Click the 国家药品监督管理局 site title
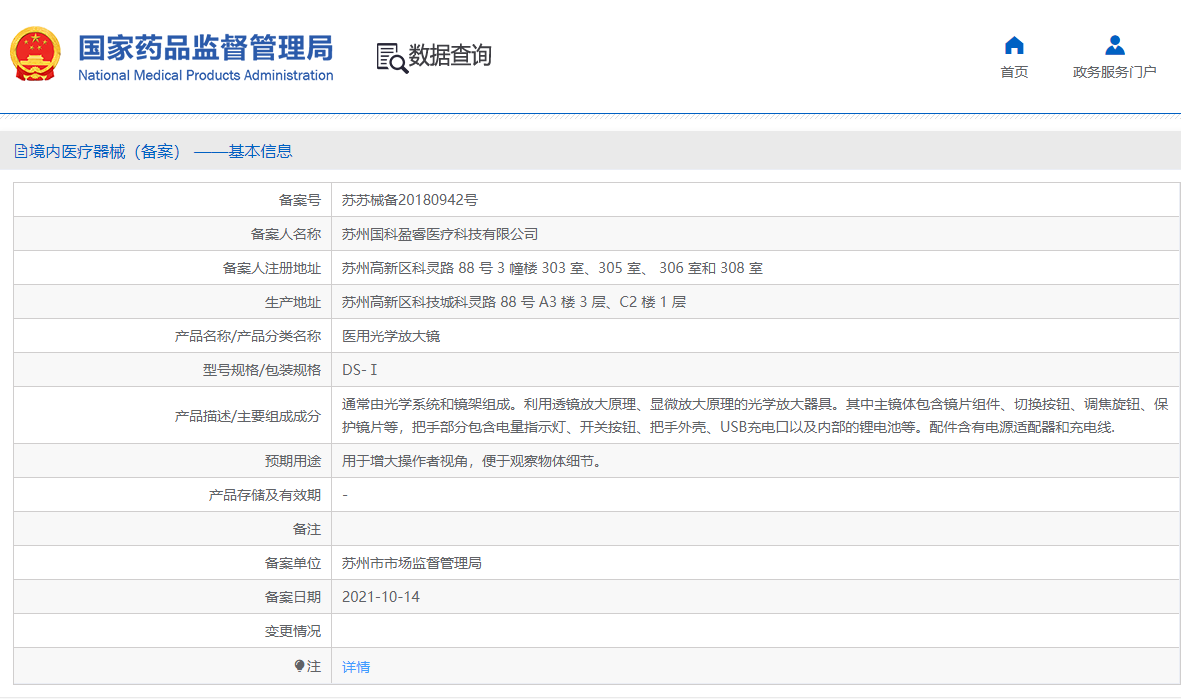The height and width of the screenshot is (699, 1181). click(x=205, y=47)
